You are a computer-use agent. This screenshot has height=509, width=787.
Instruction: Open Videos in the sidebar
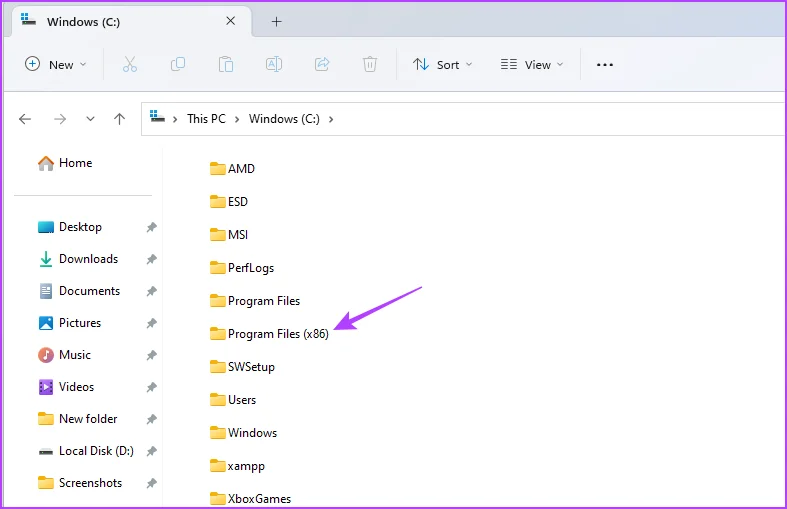coord(66,387)
